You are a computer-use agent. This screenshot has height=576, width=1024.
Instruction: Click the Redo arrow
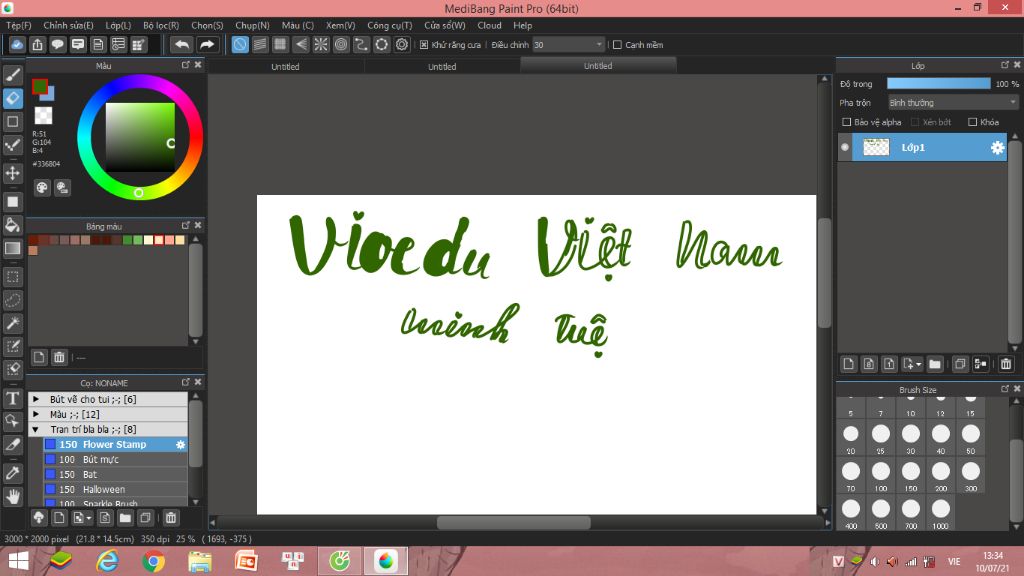[x=207, y=44]
